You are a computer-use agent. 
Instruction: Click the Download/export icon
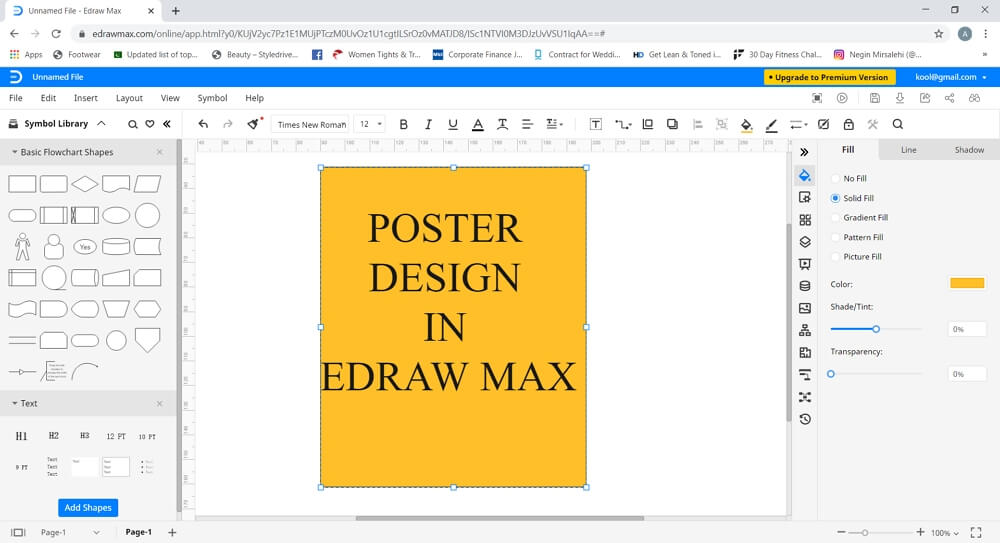[x=900, y=98]
